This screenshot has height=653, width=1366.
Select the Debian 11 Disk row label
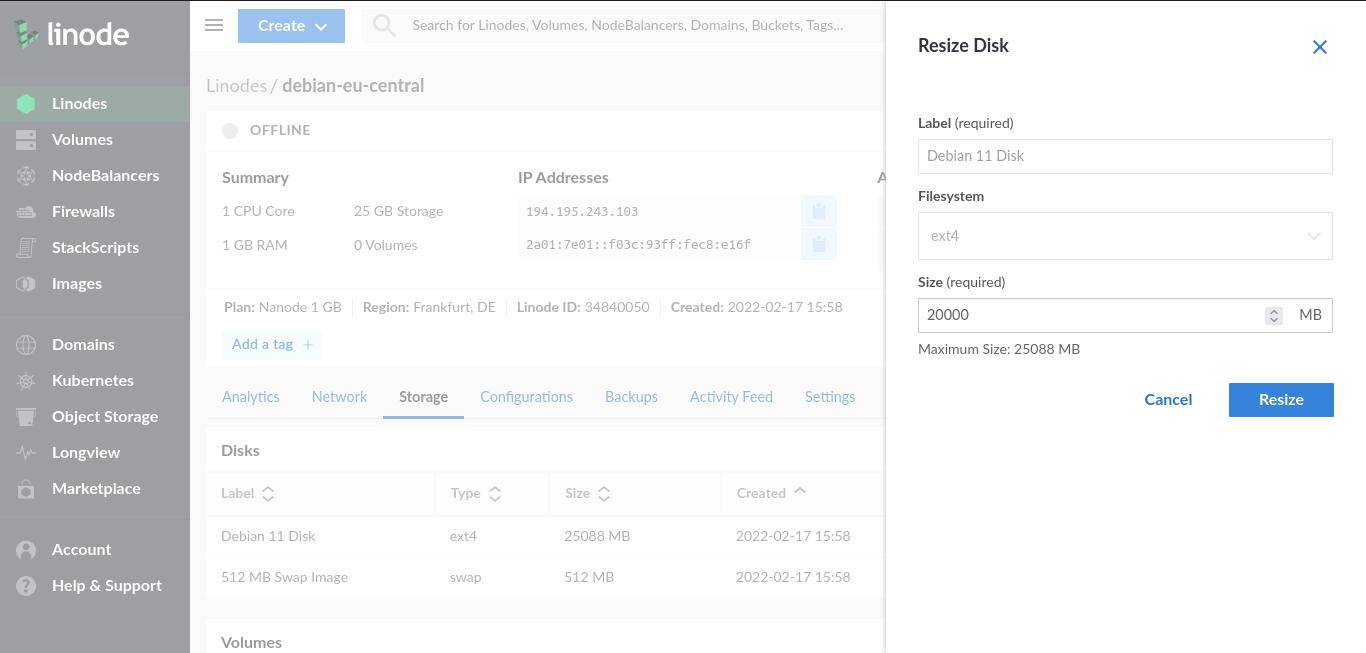pos(268,536)
